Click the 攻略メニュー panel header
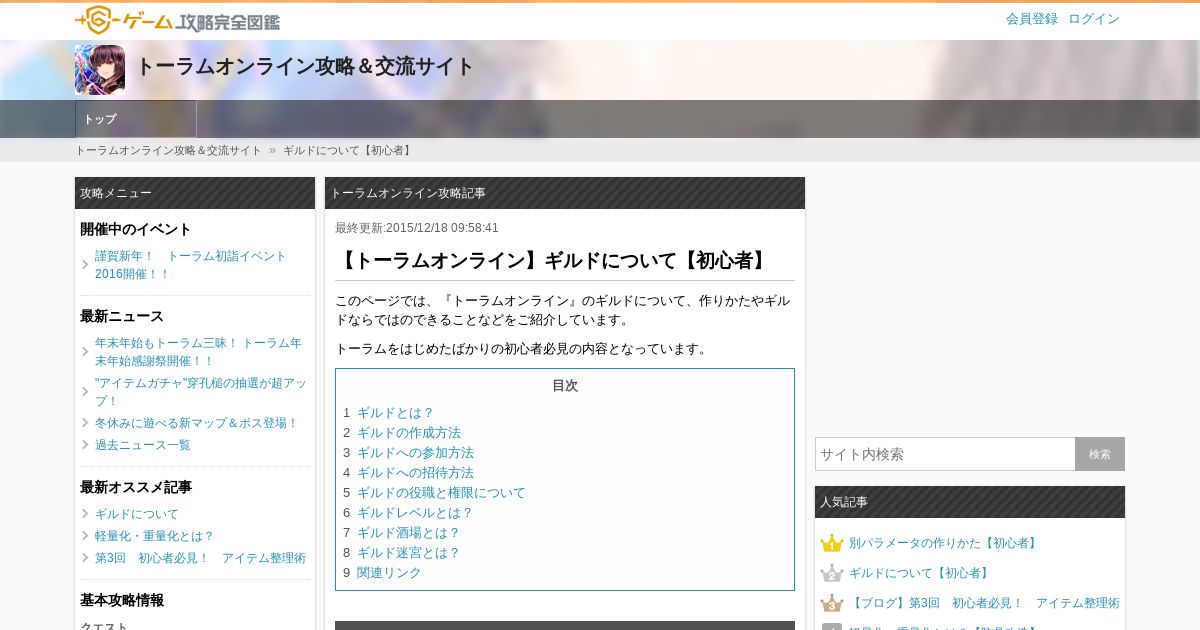Image resolution: width=1200 pixels, height=630 pixels. click(195, 193)
